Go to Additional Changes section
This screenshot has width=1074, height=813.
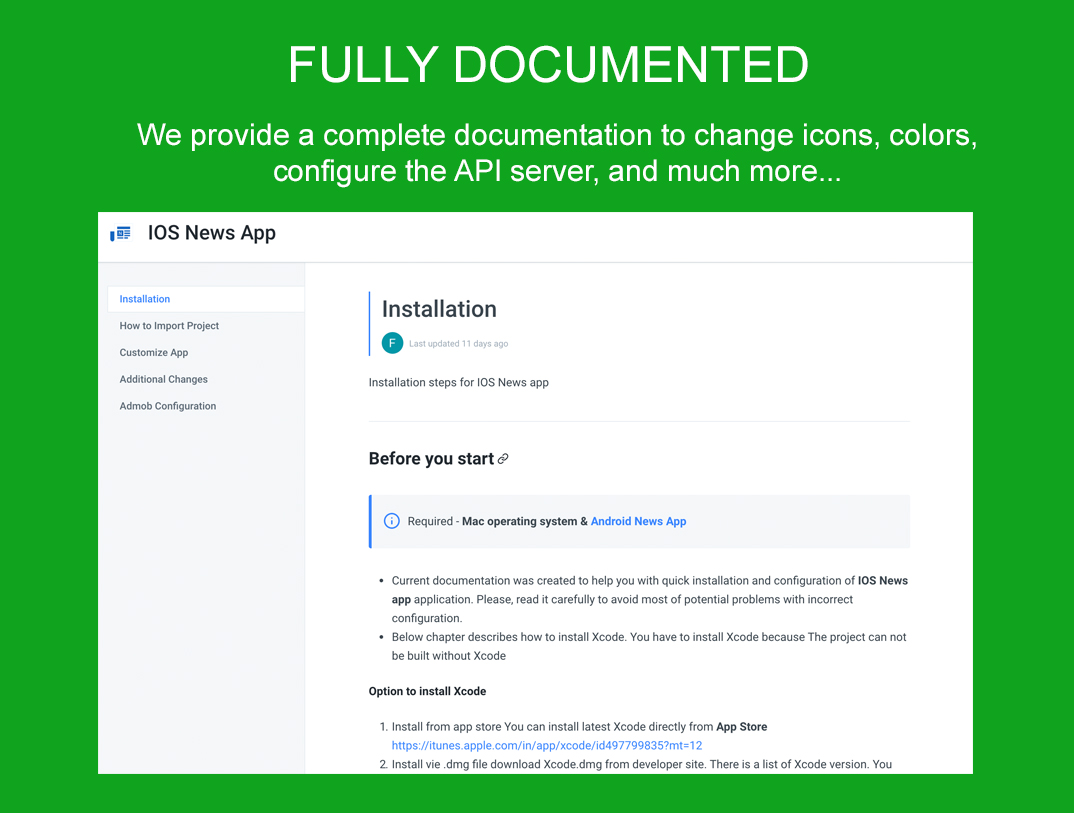pyautogui.click(x=164, y=379)
